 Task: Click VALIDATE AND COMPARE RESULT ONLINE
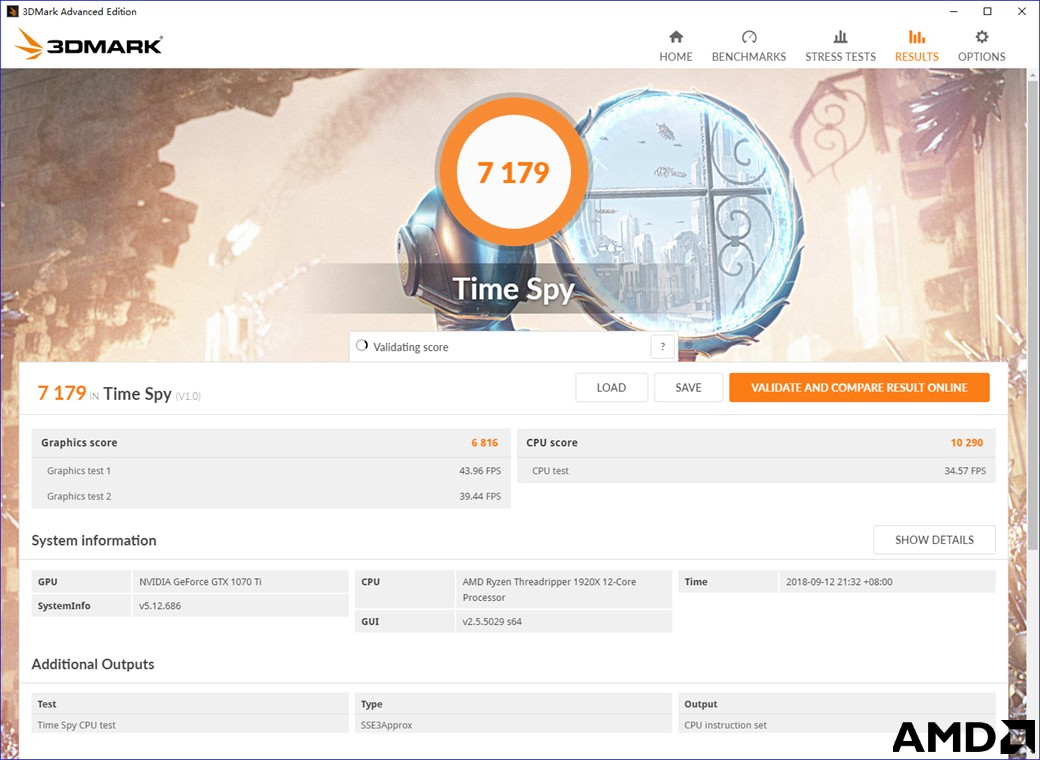[x=859, y=387]
